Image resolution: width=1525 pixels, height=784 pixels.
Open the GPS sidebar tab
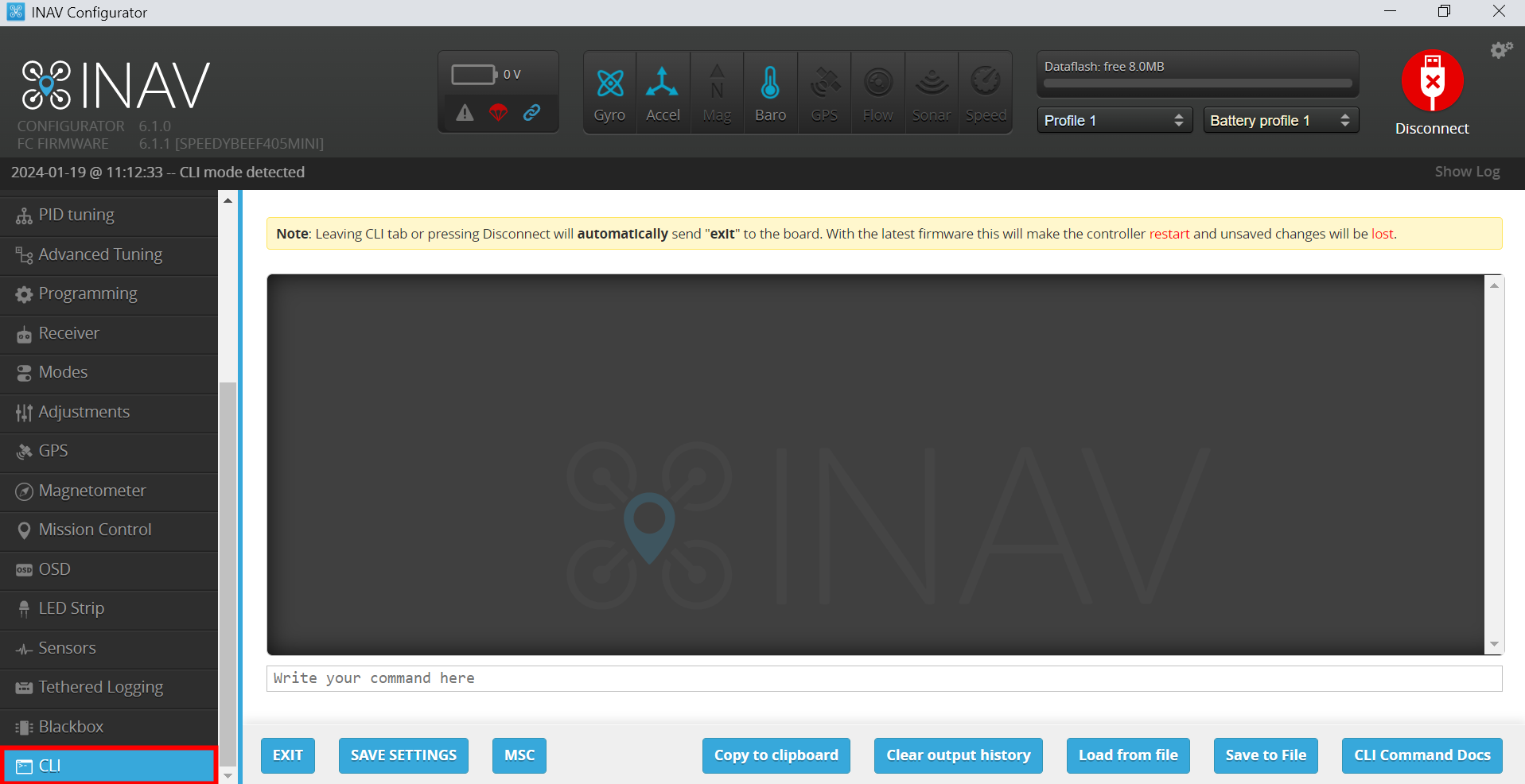point(109,452)
